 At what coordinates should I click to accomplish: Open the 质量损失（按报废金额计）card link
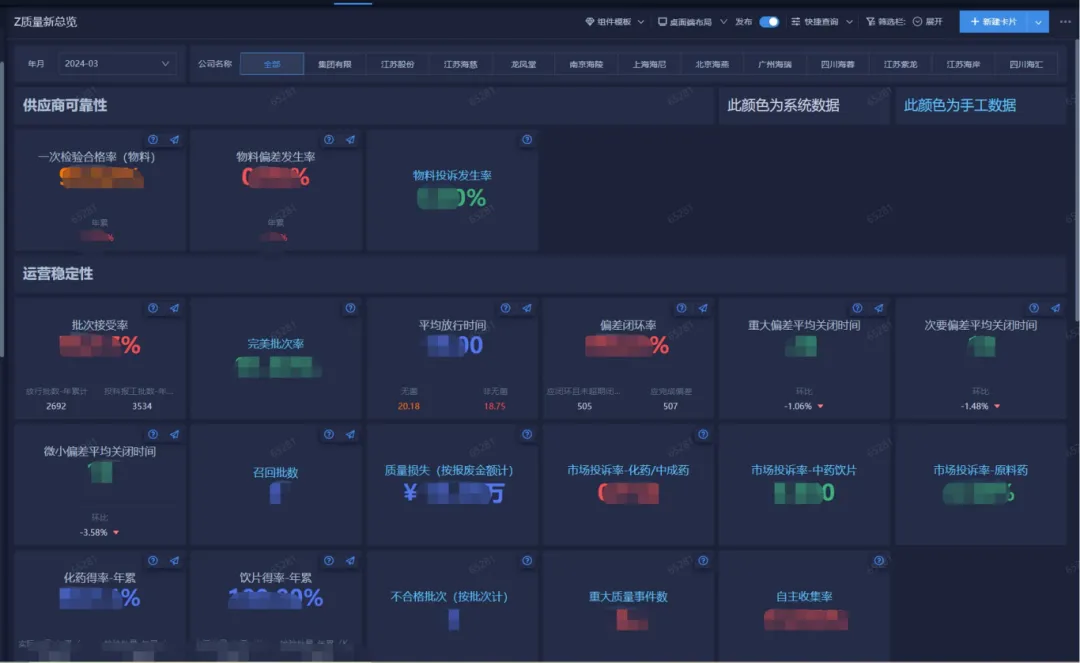point(449,470)
